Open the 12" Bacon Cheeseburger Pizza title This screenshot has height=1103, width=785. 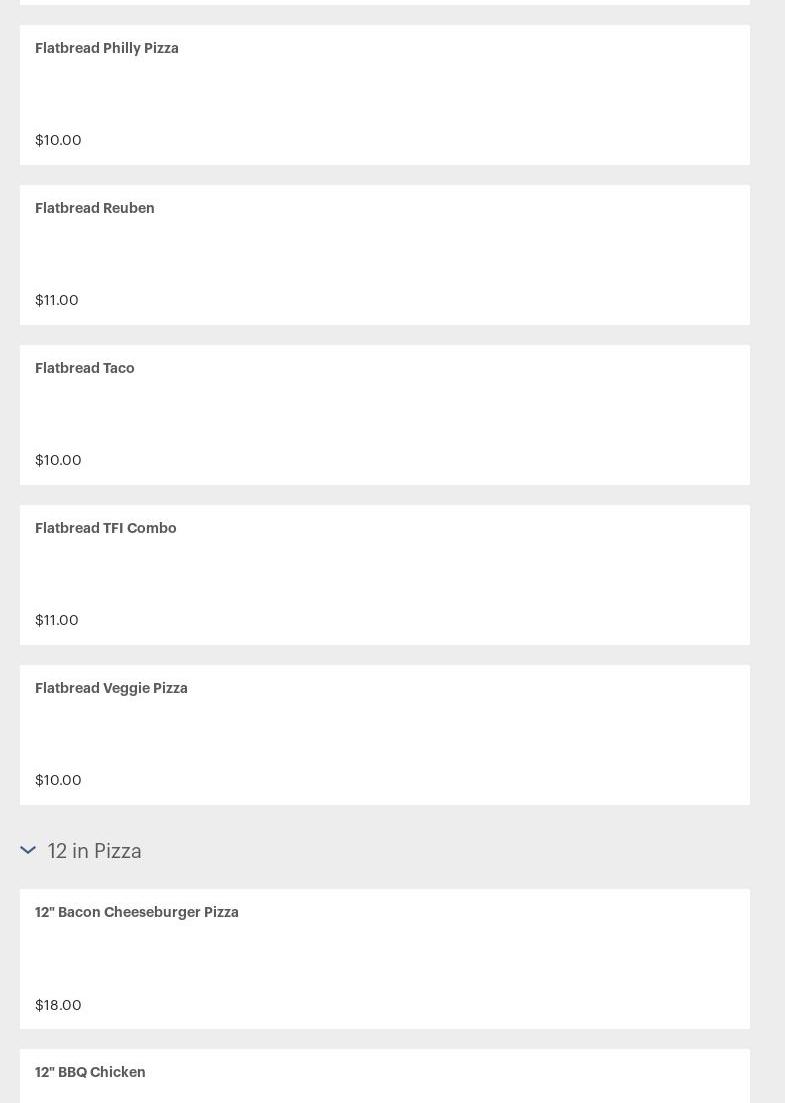click(x=137, y=912)
